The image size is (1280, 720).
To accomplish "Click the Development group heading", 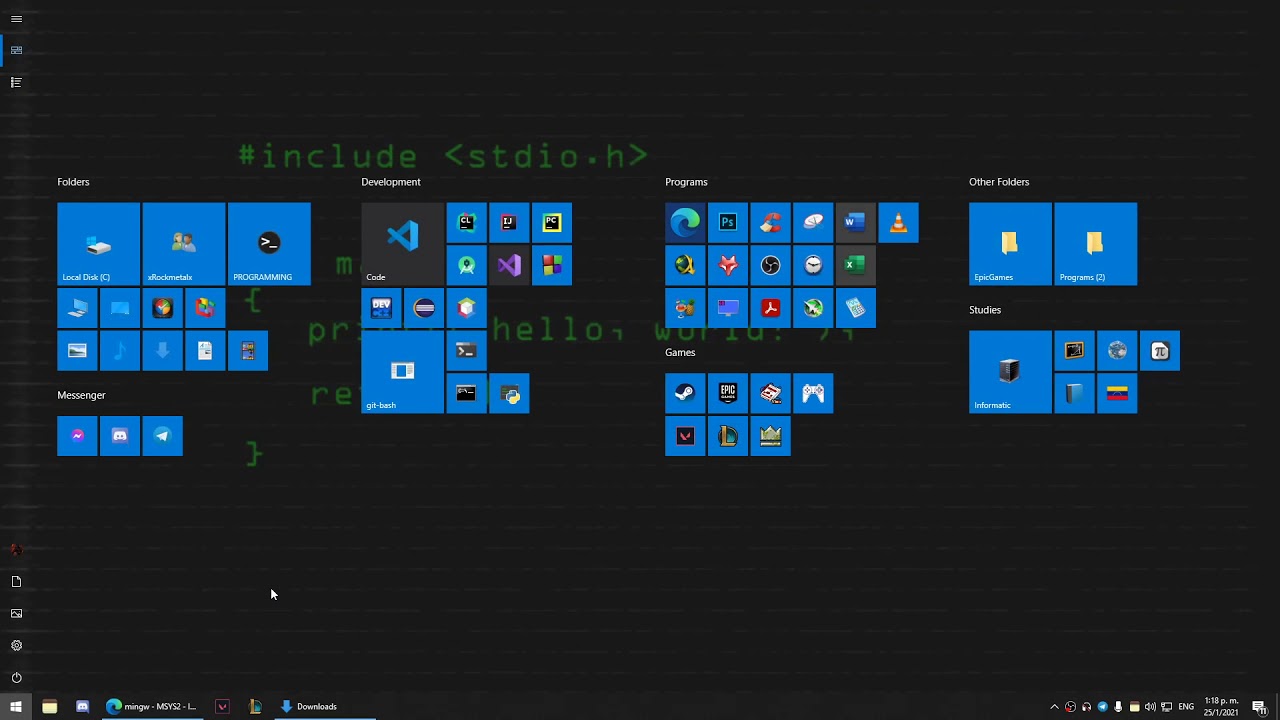I will (x=391, y=182).
